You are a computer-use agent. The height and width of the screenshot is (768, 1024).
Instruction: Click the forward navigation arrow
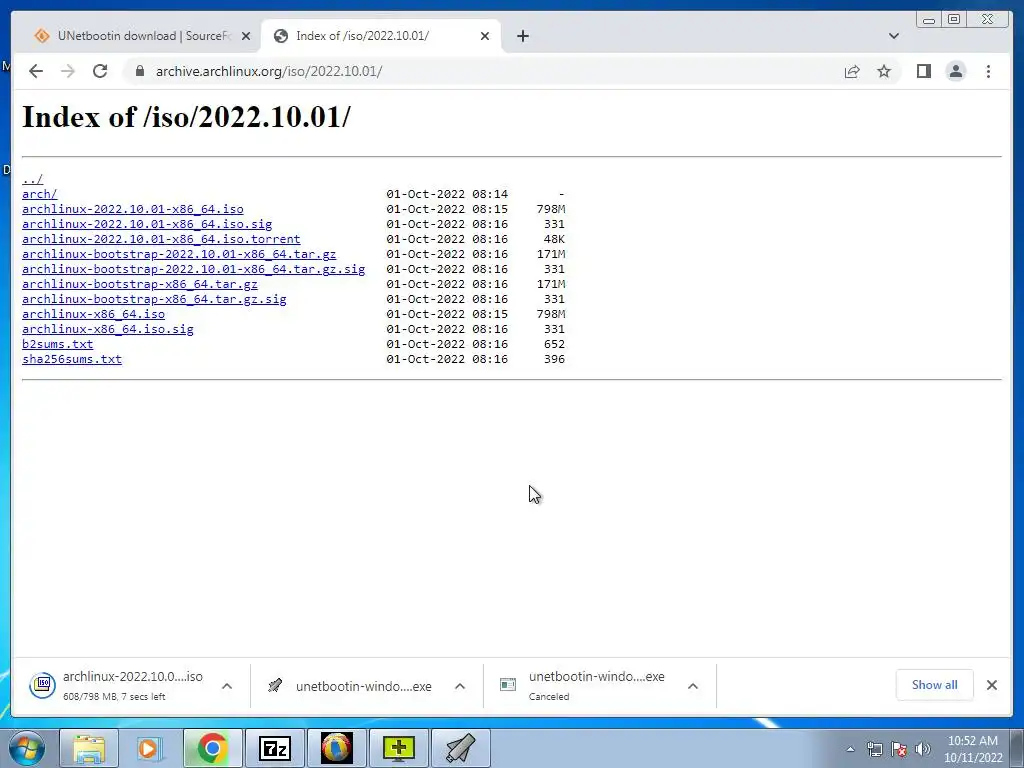pyautogui.click(x=68, y=71)
